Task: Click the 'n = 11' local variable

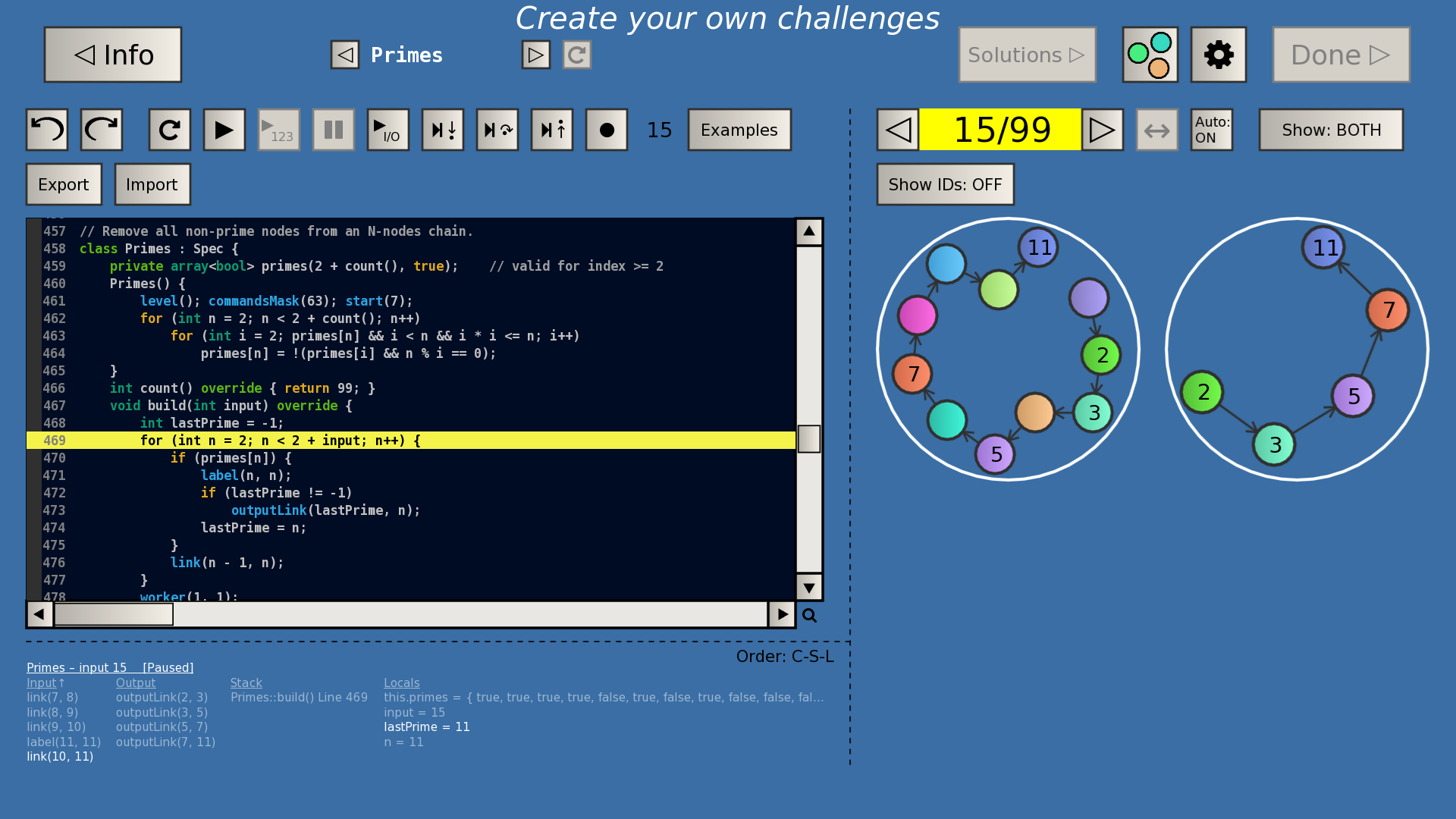Action: [403, 742]
